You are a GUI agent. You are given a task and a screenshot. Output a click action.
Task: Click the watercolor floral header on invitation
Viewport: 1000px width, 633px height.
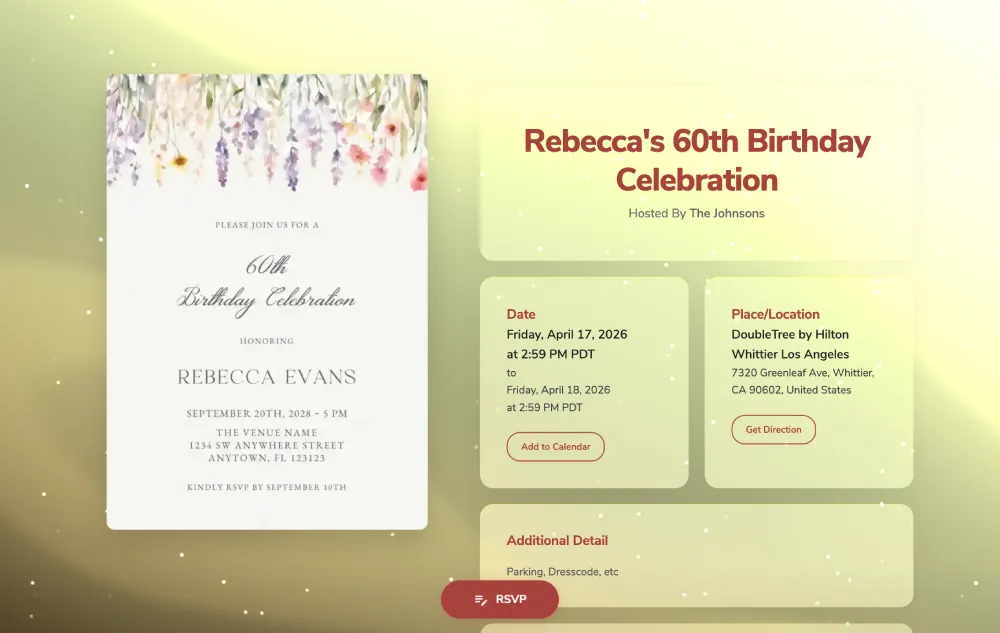pyautogui.click(x=267, y=130)
